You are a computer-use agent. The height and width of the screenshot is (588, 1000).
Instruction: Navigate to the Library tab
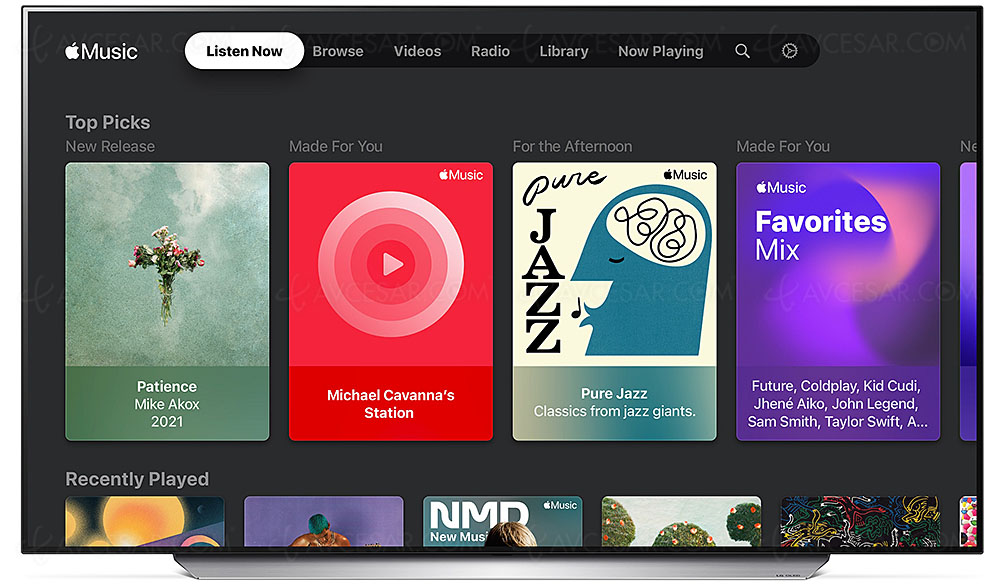pyautogui.click(x=564, y=51)
